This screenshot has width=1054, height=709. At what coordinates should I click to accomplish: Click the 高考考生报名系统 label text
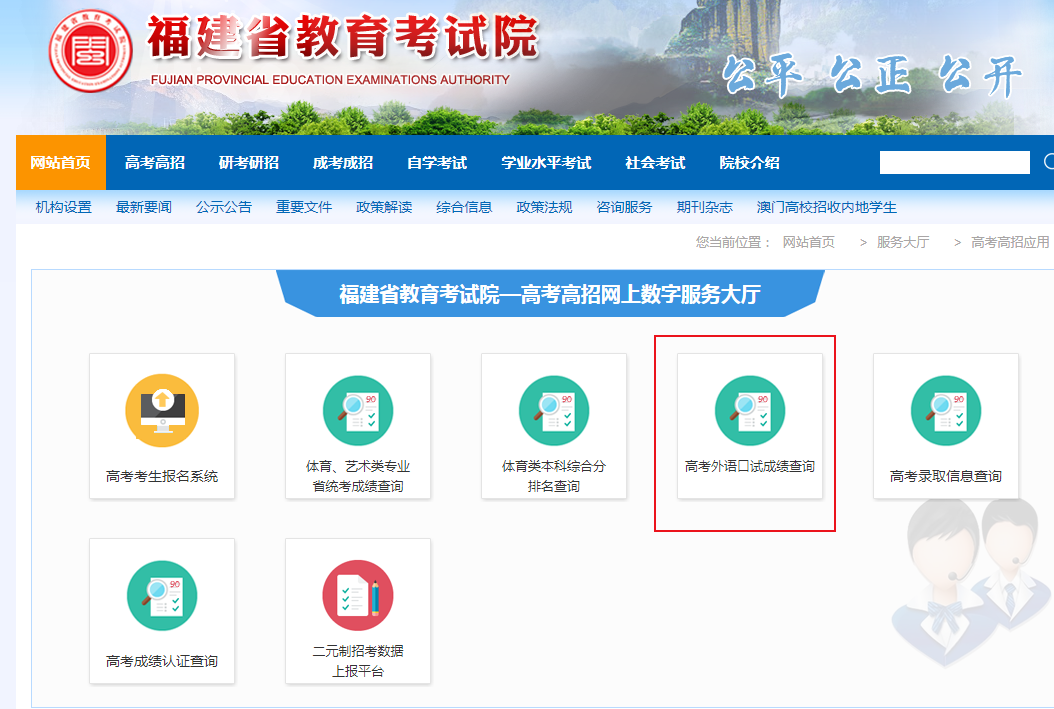[x=162, y=476]
